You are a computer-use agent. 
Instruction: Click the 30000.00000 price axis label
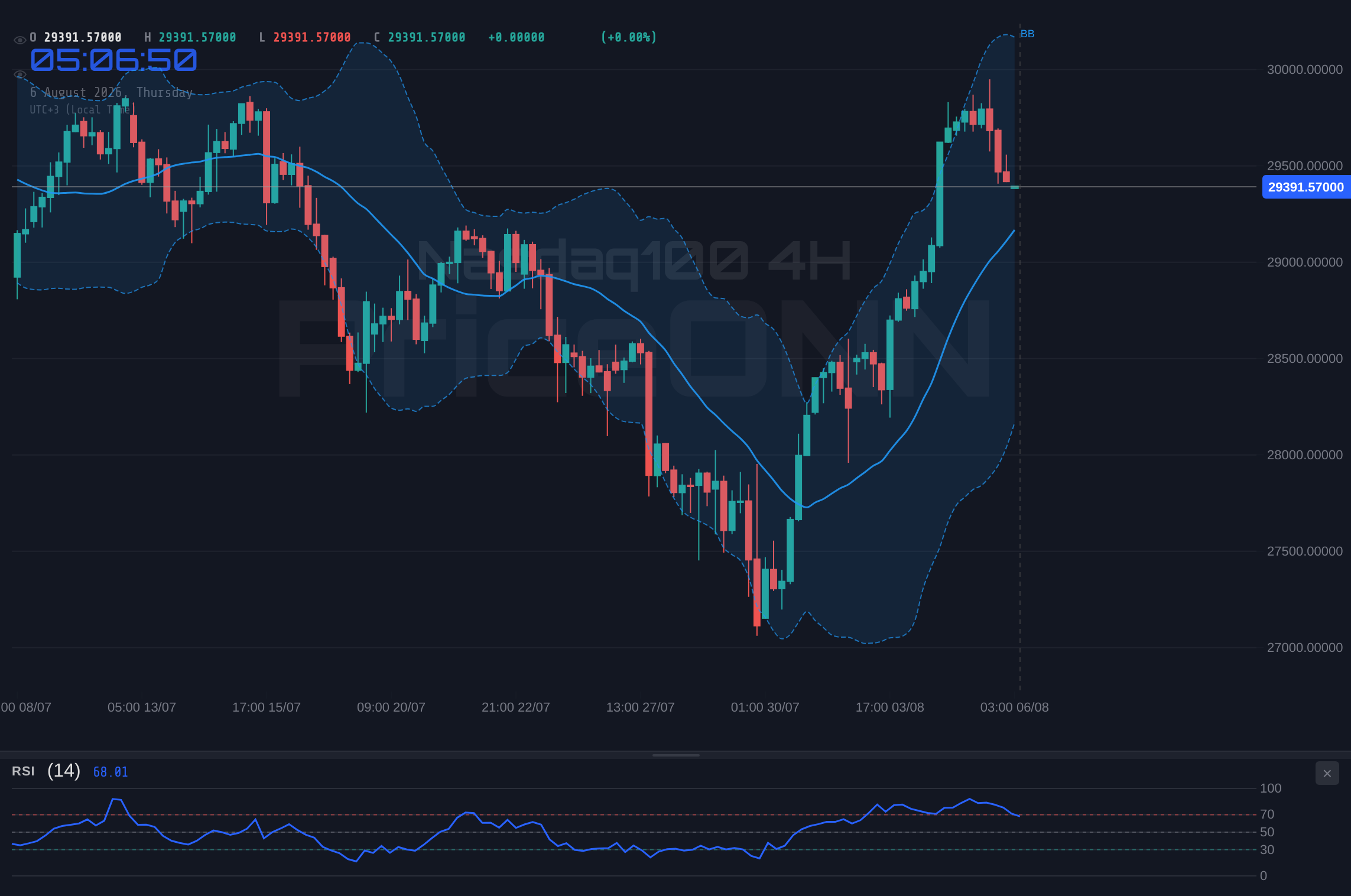tap(1305, 70)
